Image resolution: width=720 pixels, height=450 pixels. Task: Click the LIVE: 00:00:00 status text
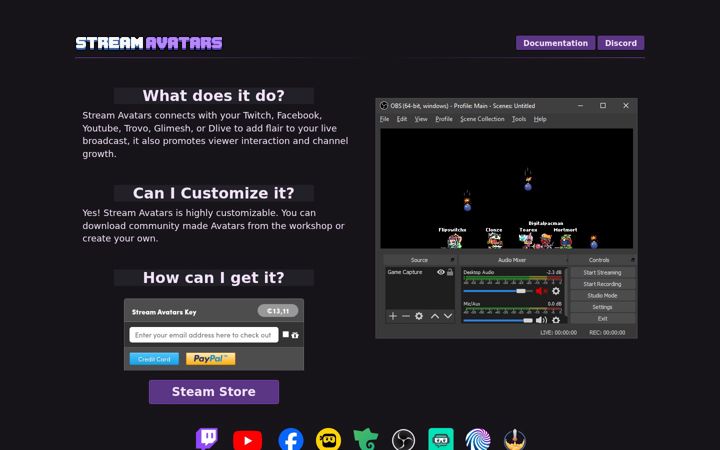[558, 332]
